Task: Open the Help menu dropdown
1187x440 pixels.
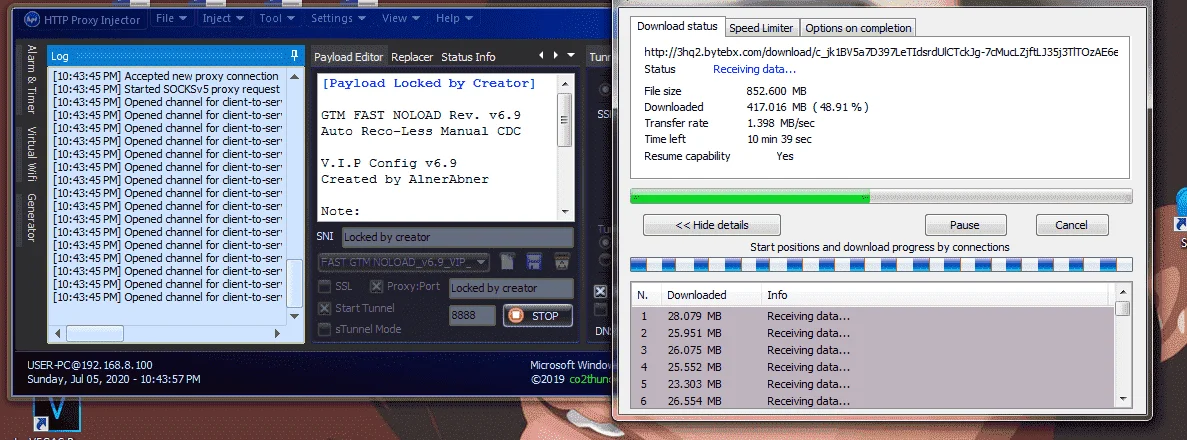Action: pyautogui.click(x=454, y=18)
